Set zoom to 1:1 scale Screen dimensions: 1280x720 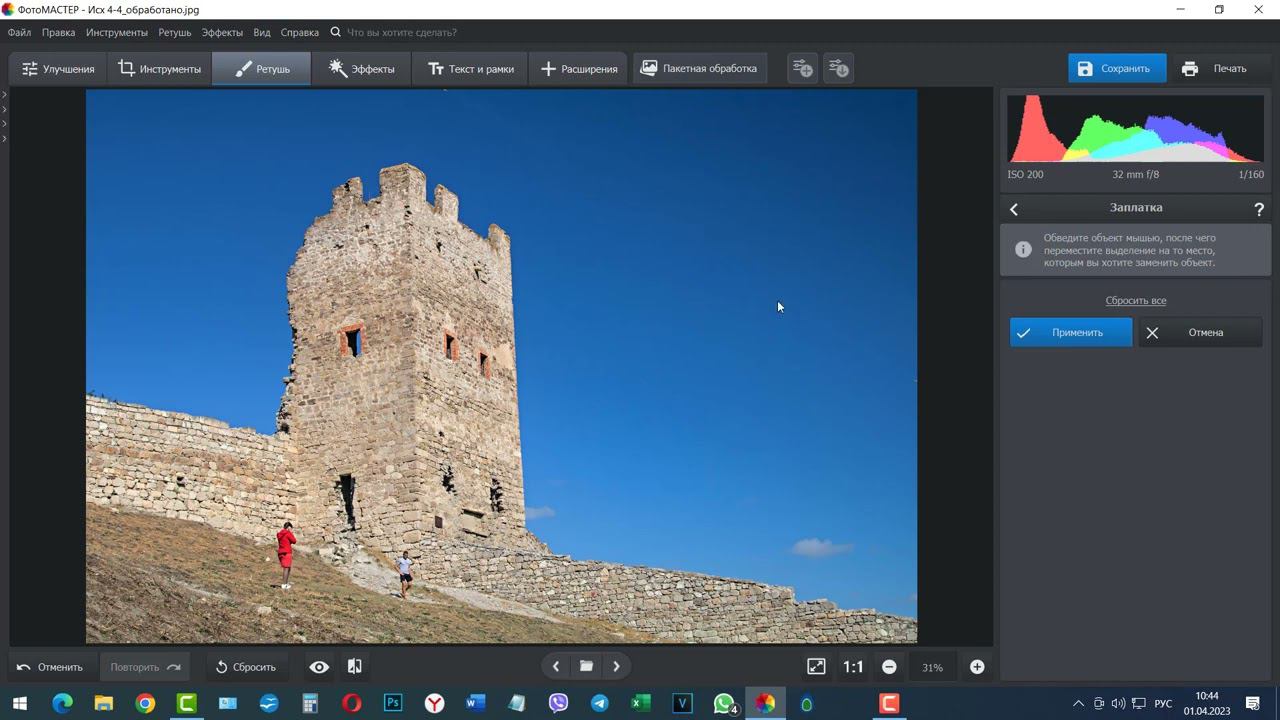pyautogui.click(x=853, y=667)
